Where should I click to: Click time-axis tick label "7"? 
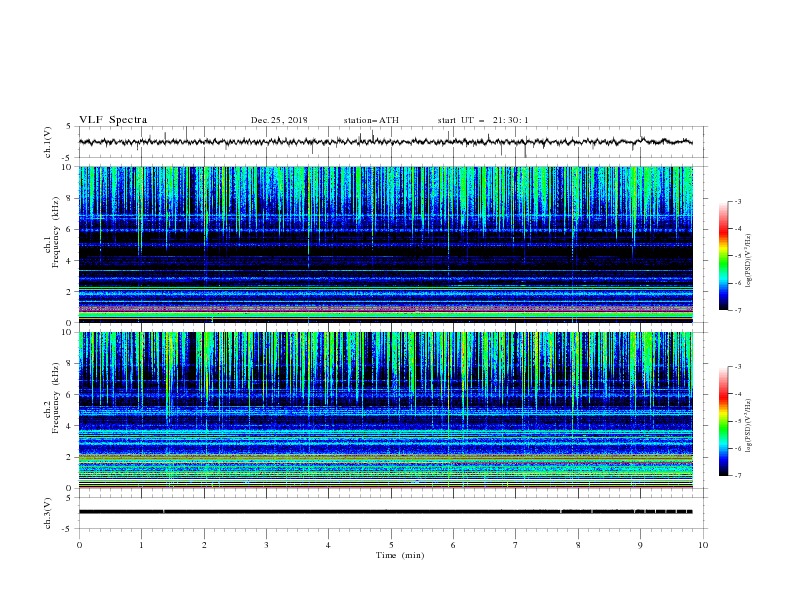pyautogui.click(x=516, y=545)
